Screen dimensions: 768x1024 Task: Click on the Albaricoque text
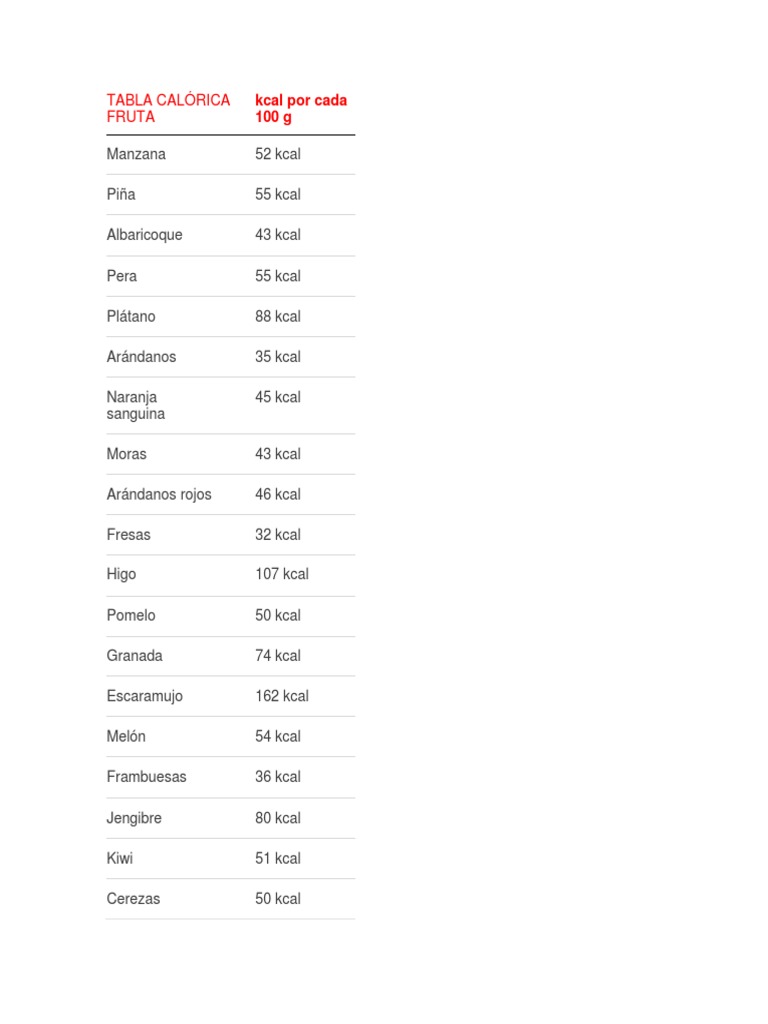point(144,235)
